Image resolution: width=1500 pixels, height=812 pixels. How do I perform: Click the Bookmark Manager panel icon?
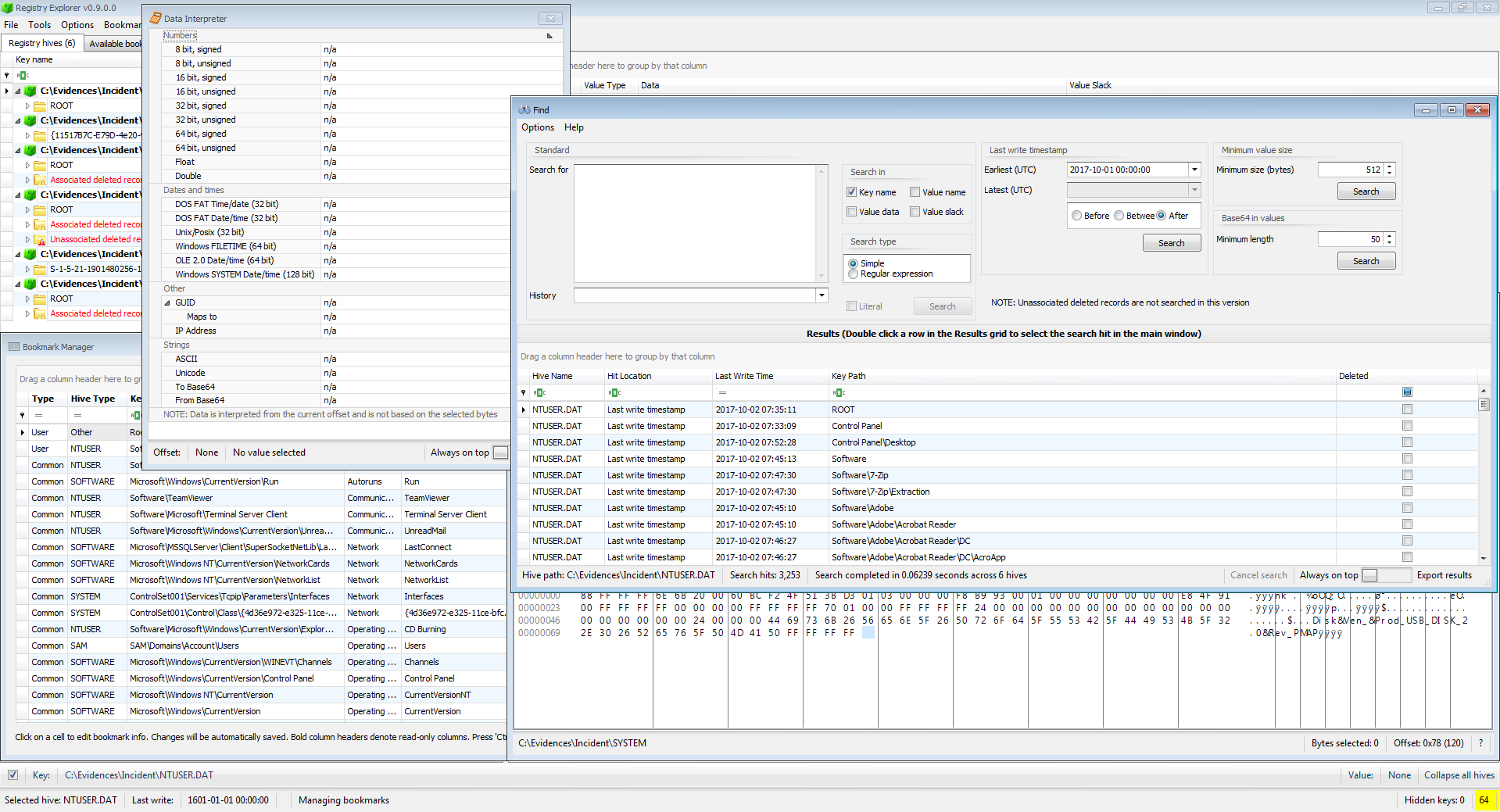[13, 347]
